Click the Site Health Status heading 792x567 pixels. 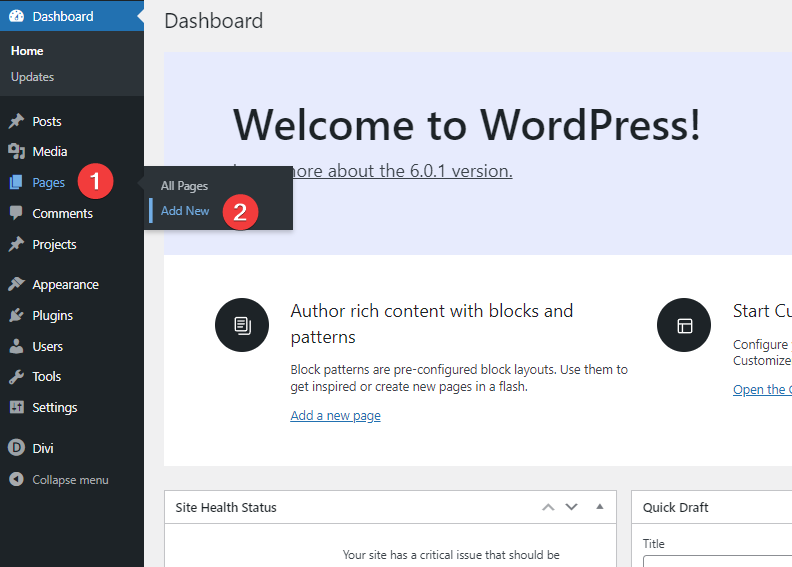[226, 507]
